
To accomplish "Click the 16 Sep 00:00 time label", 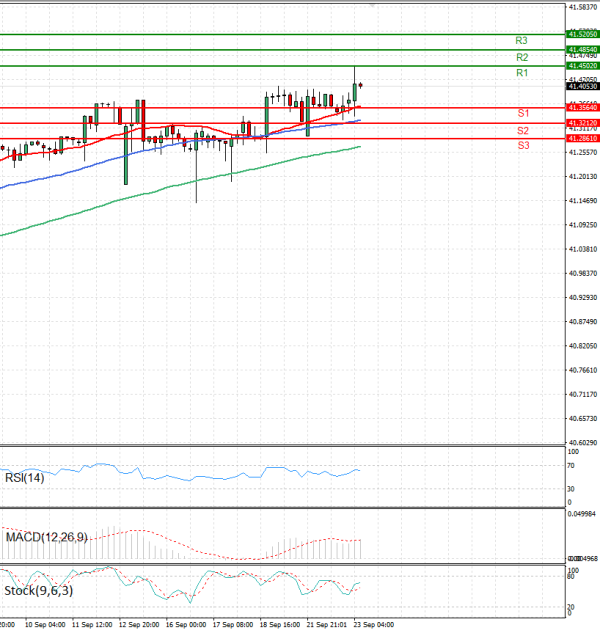I will click(186, 625).
